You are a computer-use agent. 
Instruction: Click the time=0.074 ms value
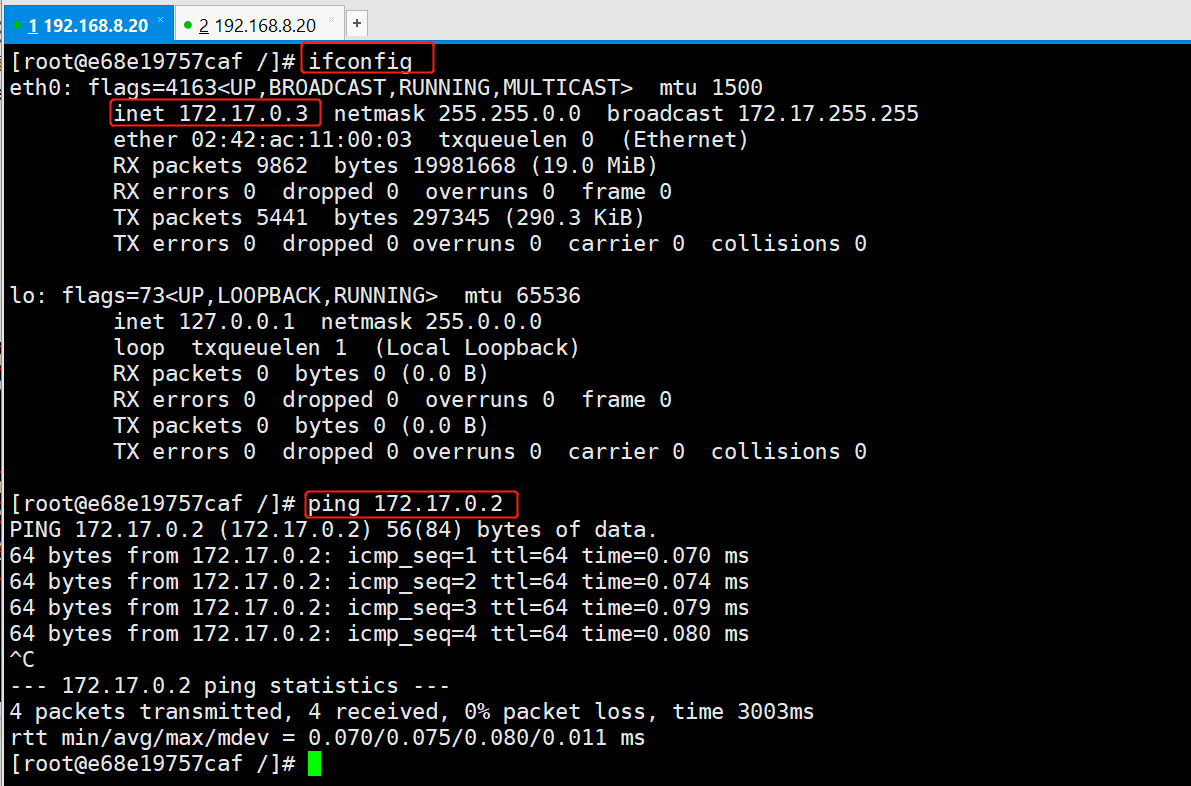tap(665, 582)
